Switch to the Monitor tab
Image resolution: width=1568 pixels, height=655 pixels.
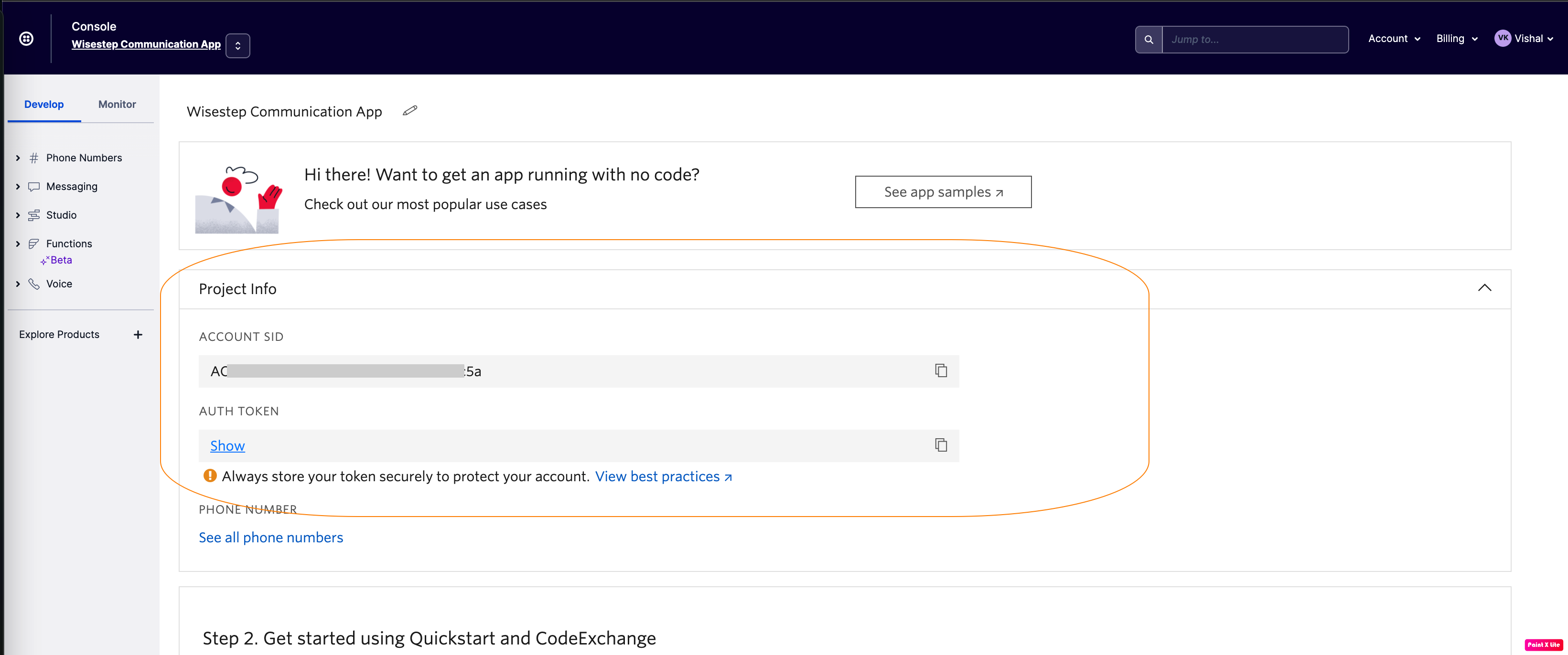[x=117, y=105]
